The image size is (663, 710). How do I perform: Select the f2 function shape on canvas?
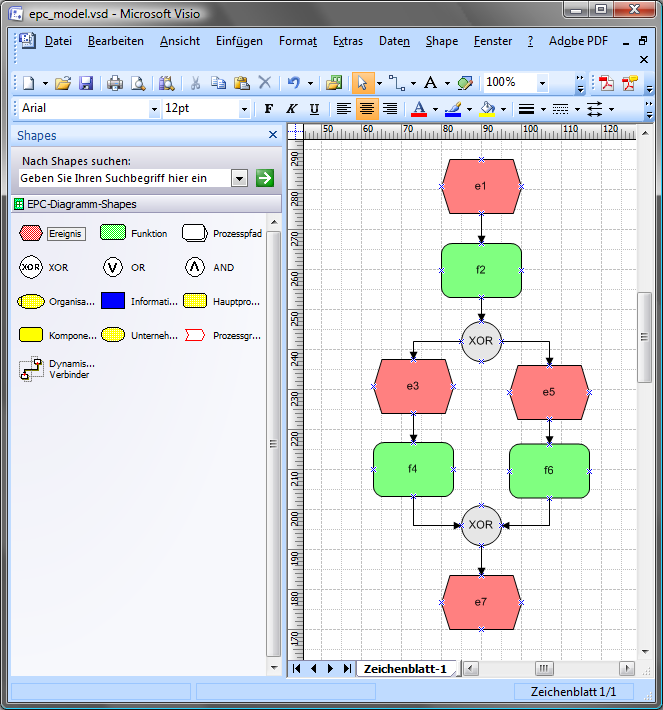481,270
